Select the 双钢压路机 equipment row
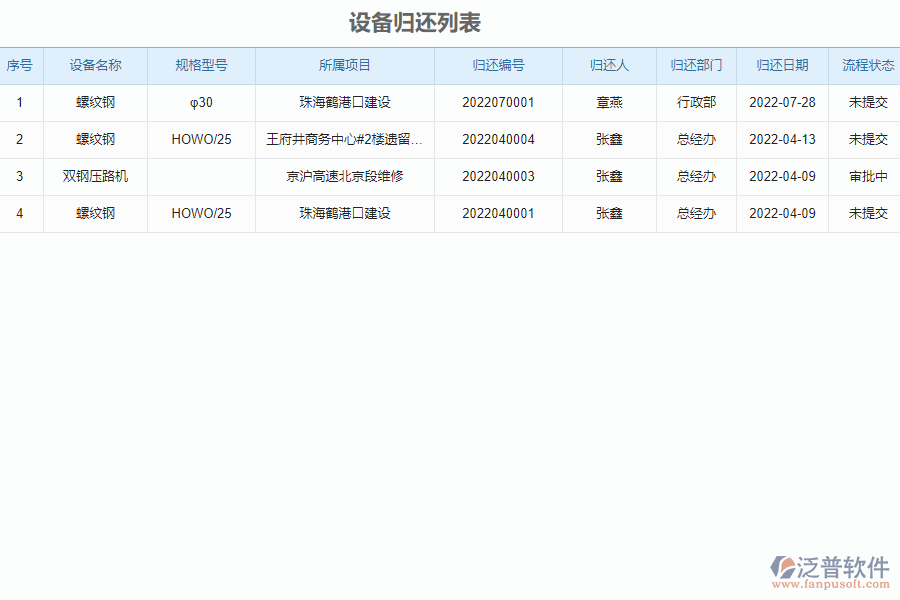This screenshot has width=900, height=600. click(x=96, y=176)
